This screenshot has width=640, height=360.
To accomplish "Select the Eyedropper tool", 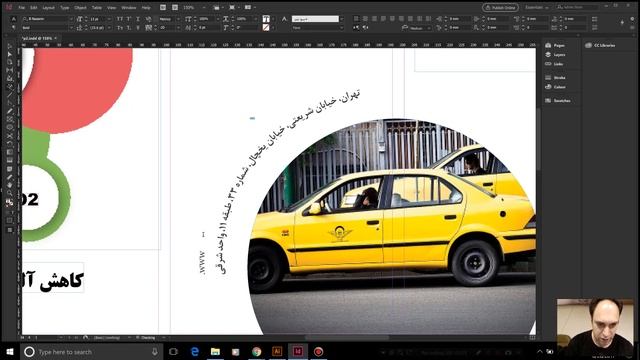I will point(10,177).
